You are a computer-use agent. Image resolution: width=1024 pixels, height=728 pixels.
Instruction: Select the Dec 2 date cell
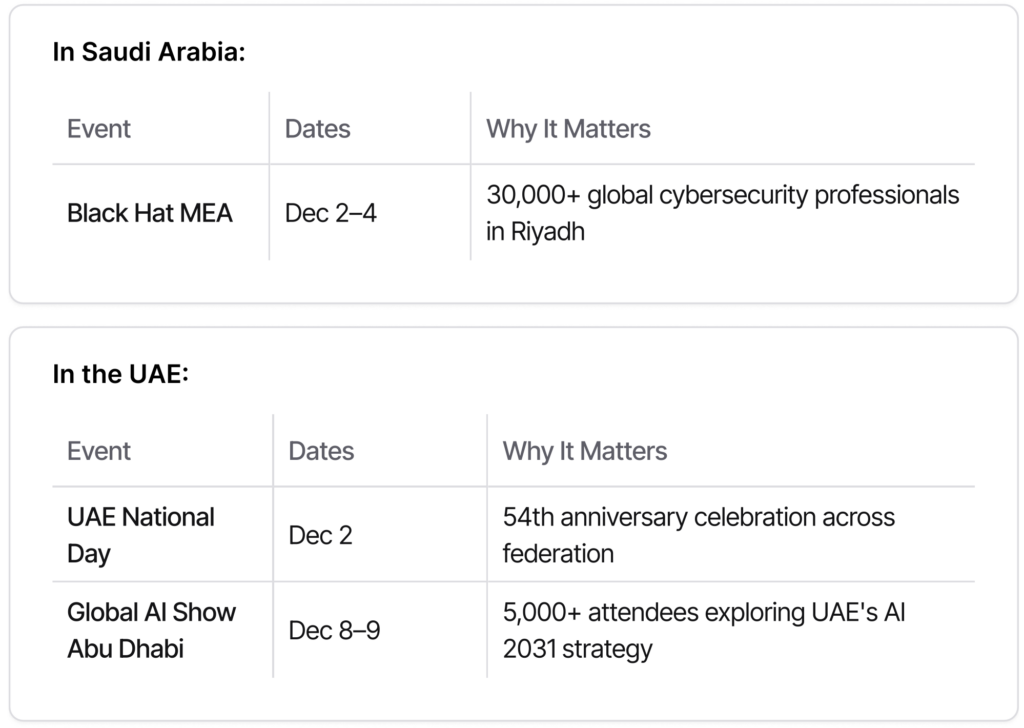[320, 535]
